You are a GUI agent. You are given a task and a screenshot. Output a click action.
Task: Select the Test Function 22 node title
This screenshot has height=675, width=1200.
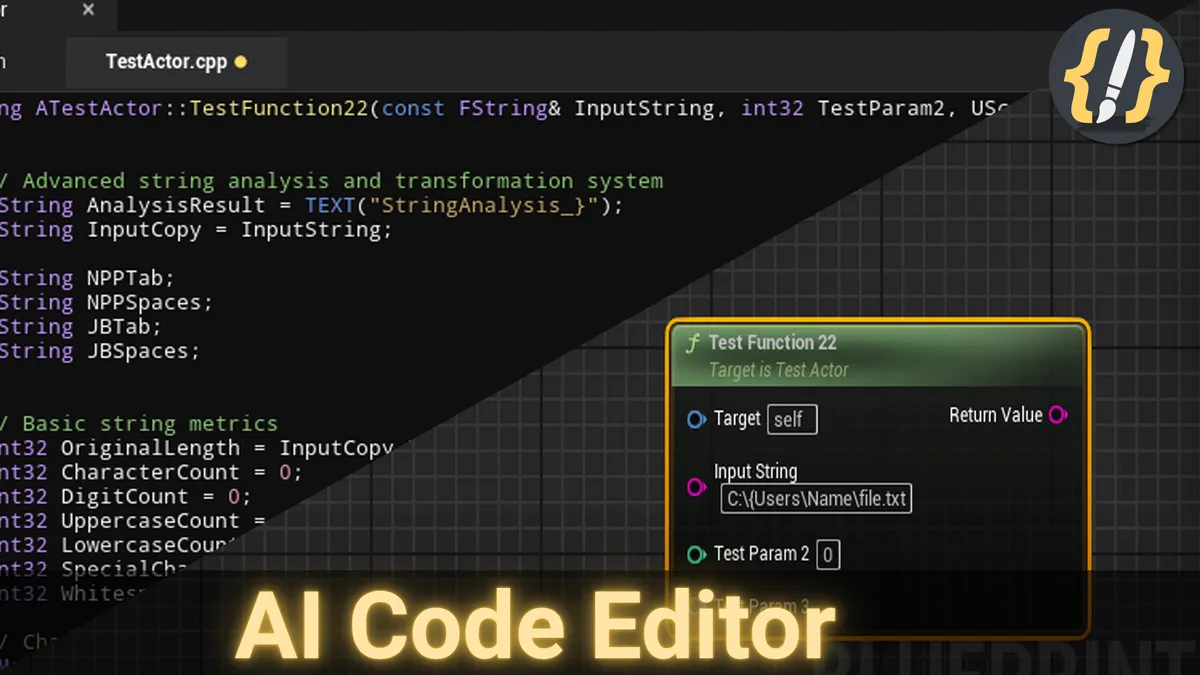[x=773, y=342]
